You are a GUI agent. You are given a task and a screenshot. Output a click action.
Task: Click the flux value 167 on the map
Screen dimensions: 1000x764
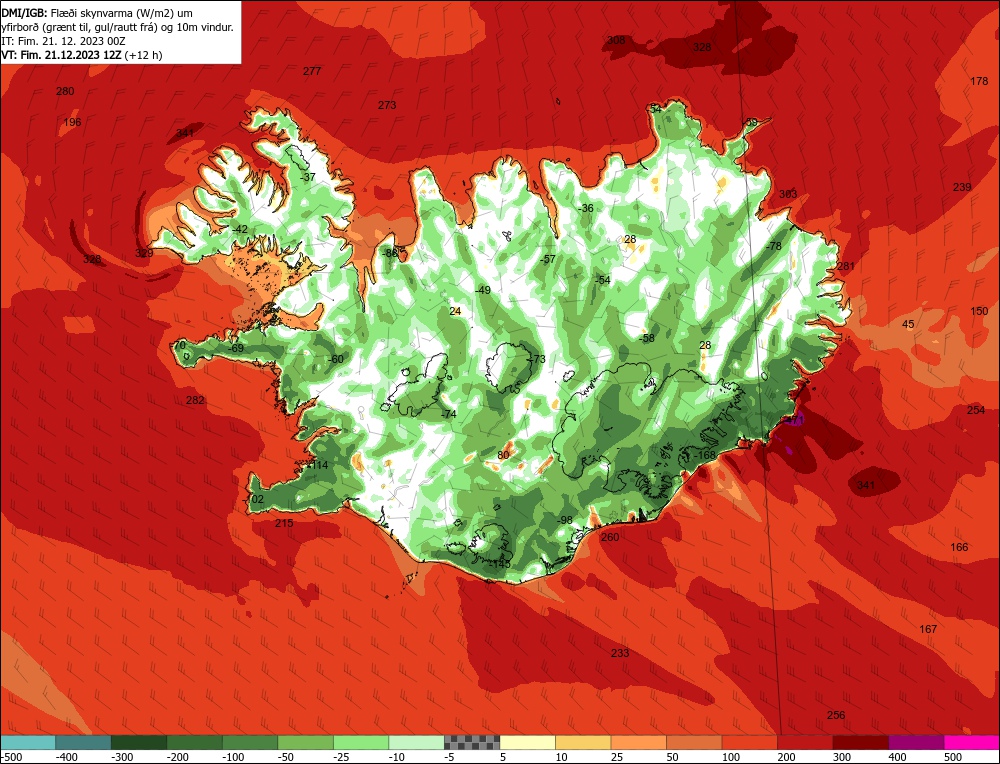[928, 629]
